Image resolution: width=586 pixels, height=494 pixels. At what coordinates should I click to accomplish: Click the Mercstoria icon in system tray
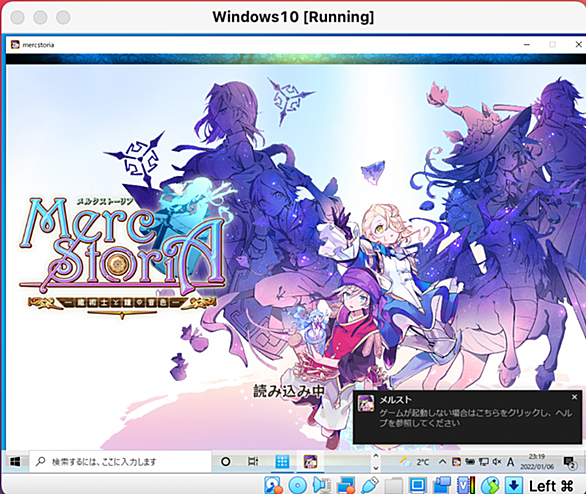456,462
